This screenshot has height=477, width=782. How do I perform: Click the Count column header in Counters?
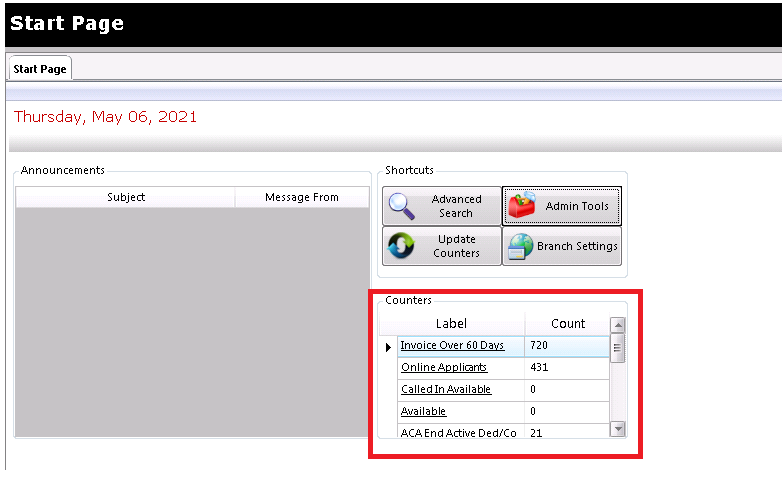[x=568, y=324]
